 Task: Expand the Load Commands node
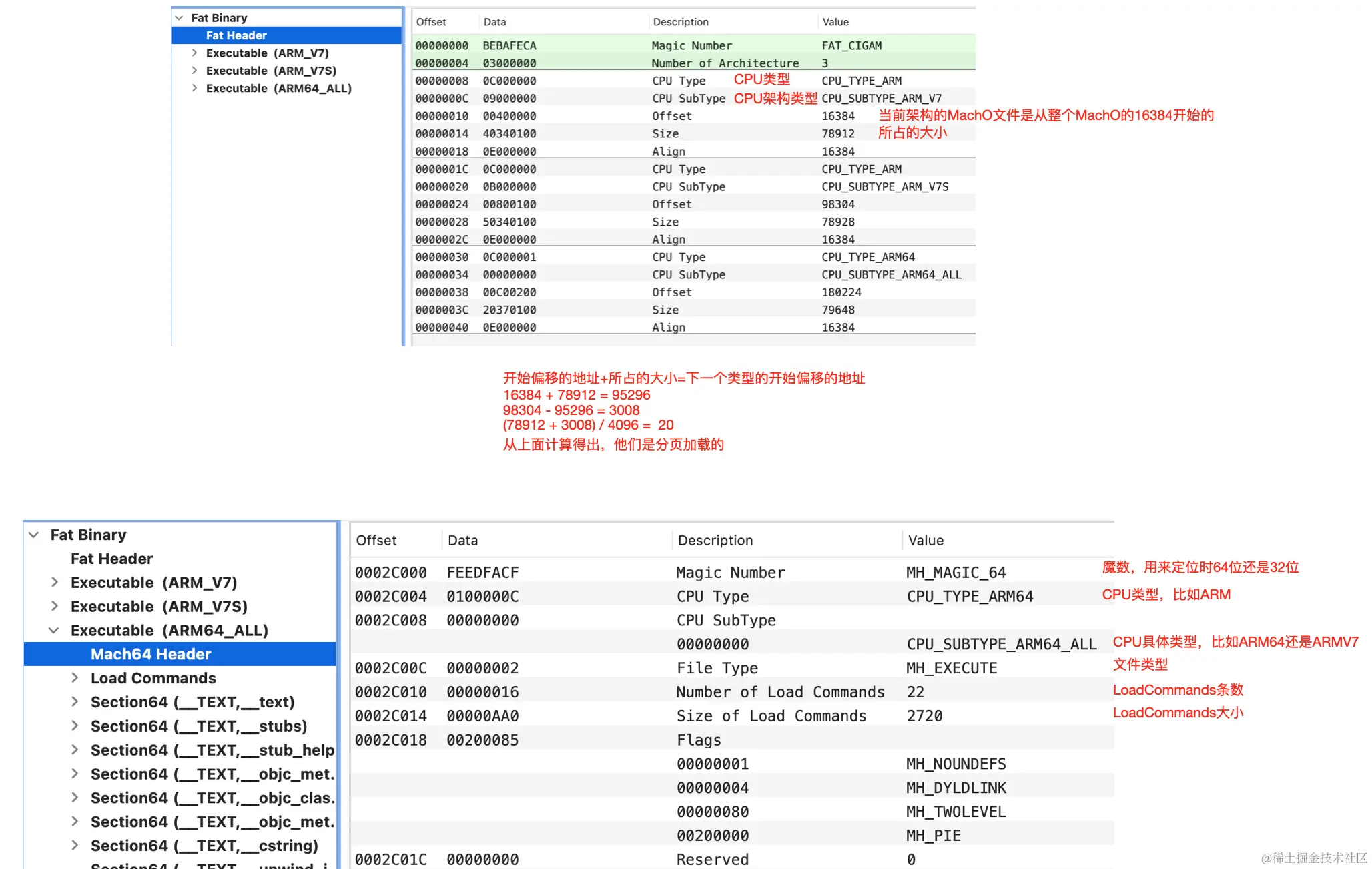pos(75,678)
